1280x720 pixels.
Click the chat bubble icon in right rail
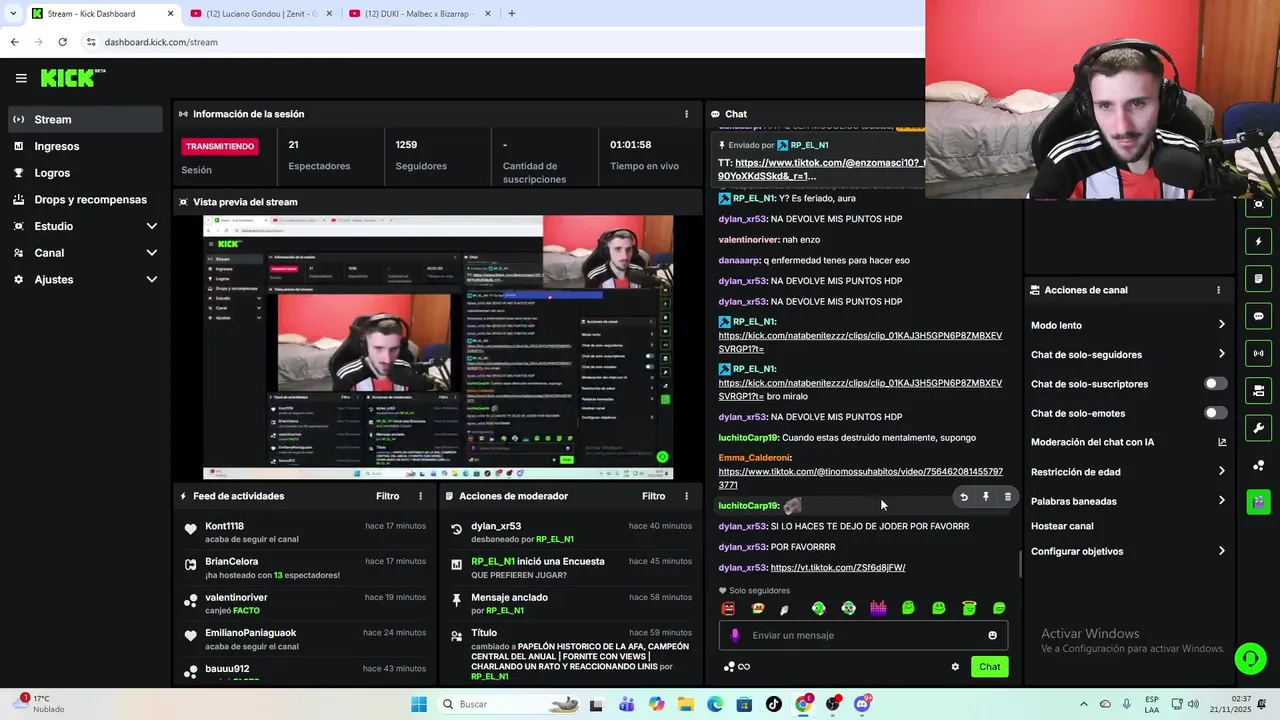click(x=1258, y=316)
